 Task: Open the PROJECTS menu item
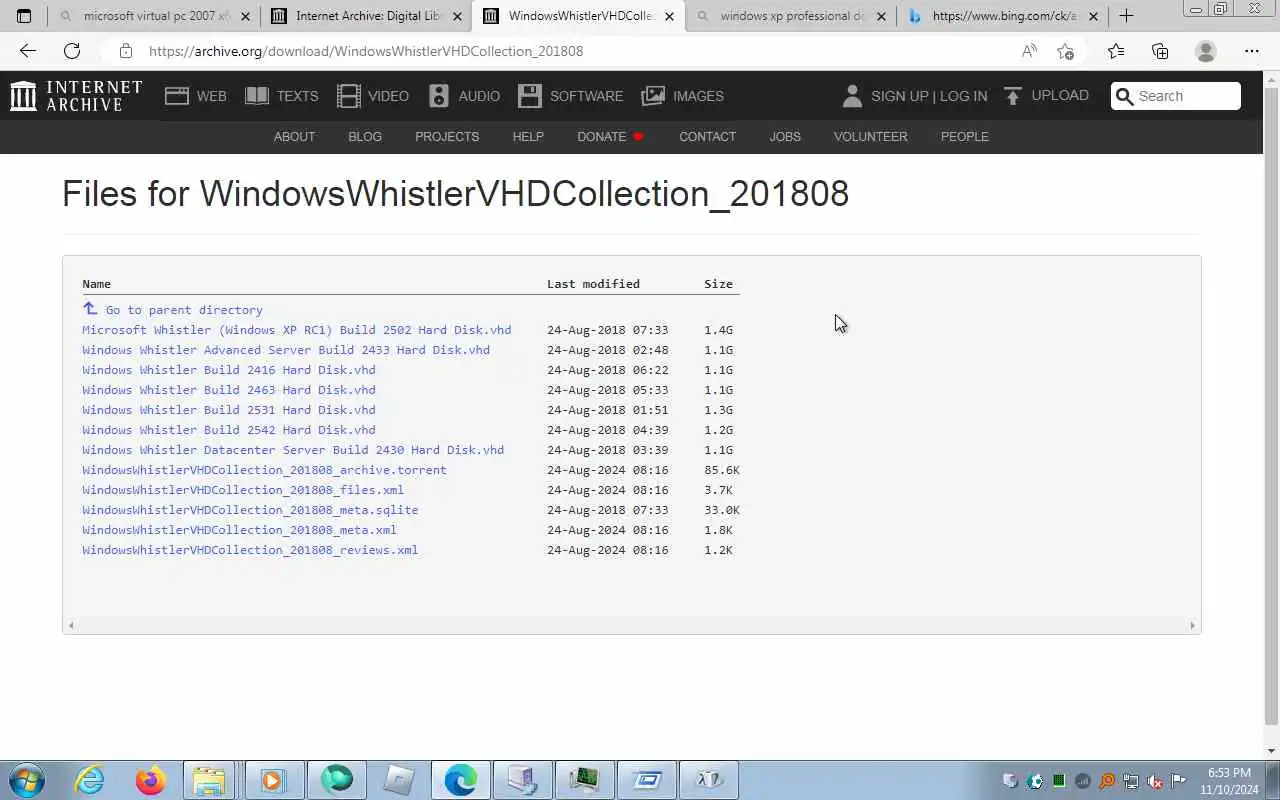pyautogui.click(x=447, y=136)
